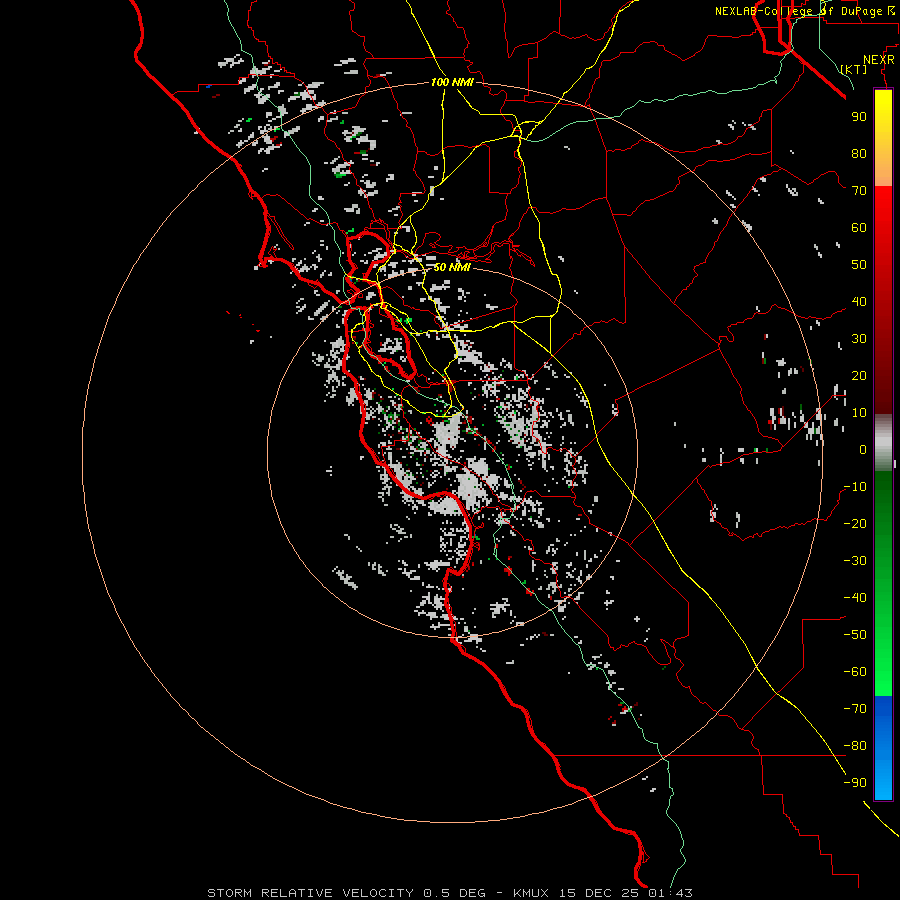The image size is (900, 900).
Task: Click the -50 value on the scale
Action: 855,635
